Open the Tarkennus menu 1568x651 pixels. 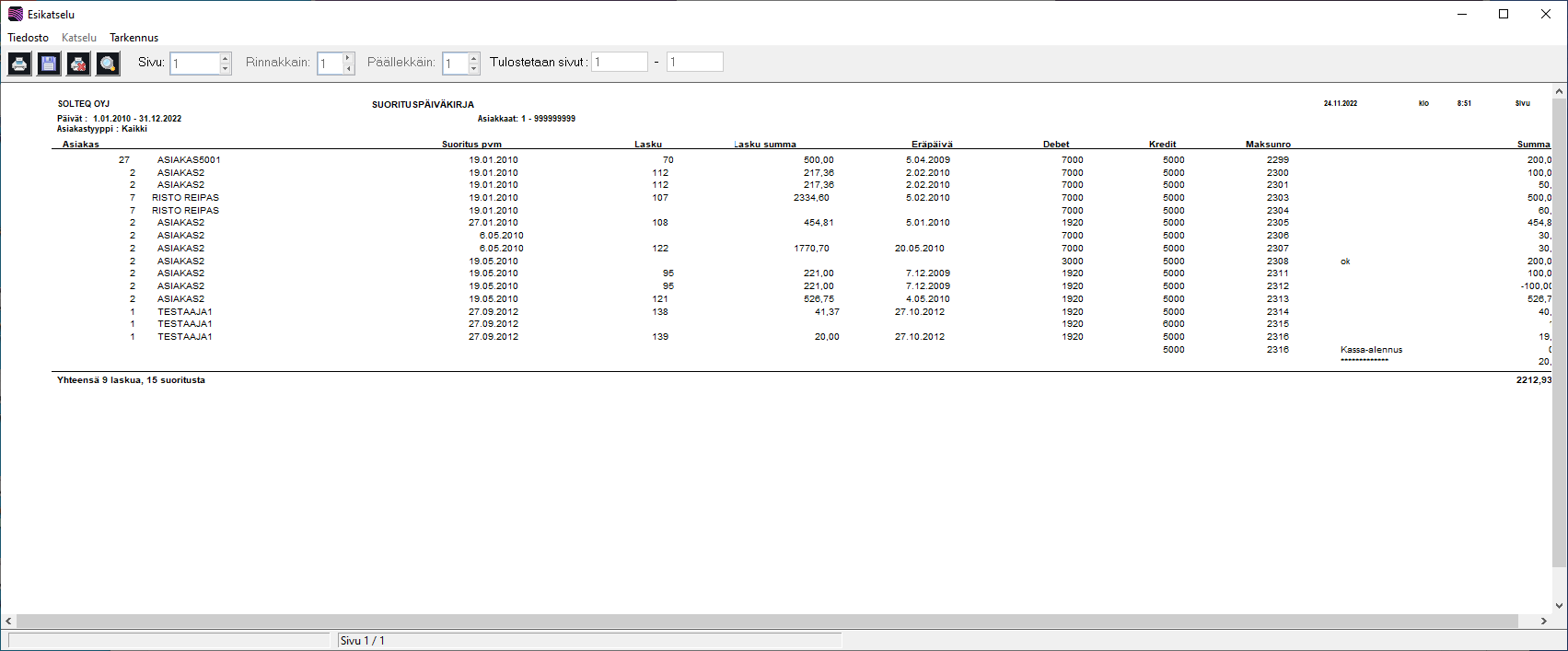click(x=134, y=38)
